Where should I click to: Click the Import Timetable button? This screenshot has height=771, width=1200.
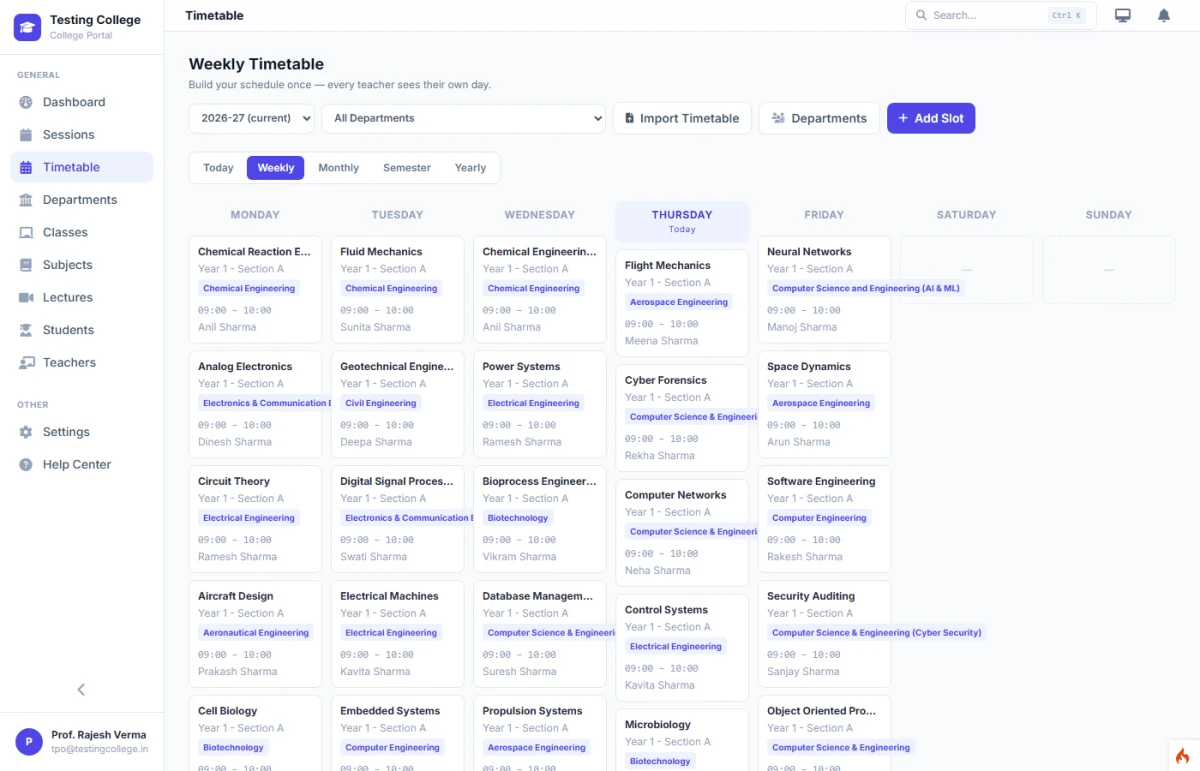coord(682,118)
